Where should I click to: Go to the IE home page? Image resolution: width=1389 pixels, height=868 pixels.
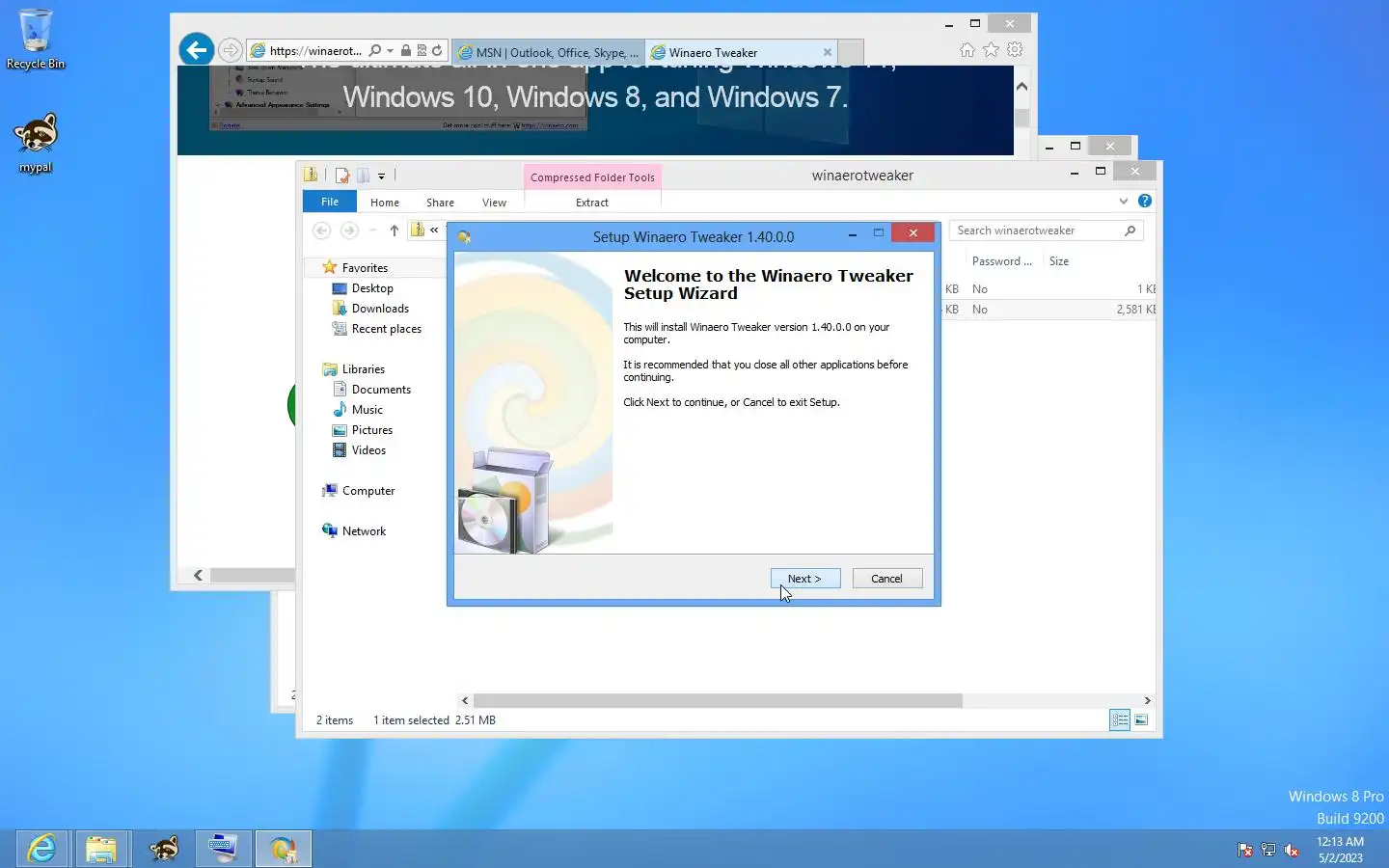pyautogui.click(x=967, y=50)
